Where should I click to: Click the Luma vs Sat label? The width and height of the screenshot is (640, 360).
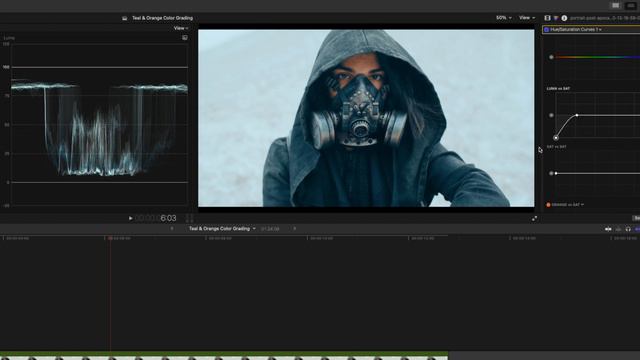(558, 89)
